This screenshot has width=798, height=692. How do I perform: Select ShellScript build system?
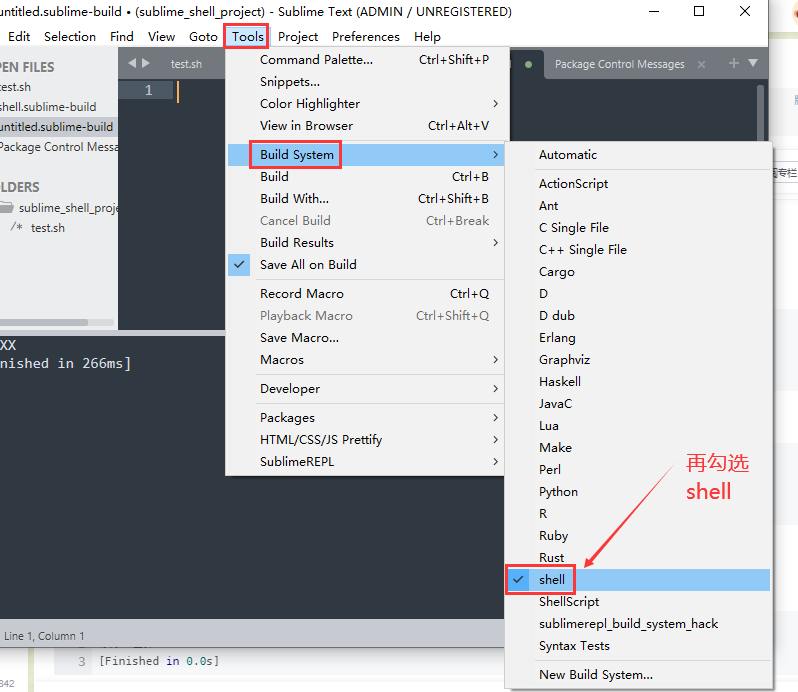pos(638,602)
